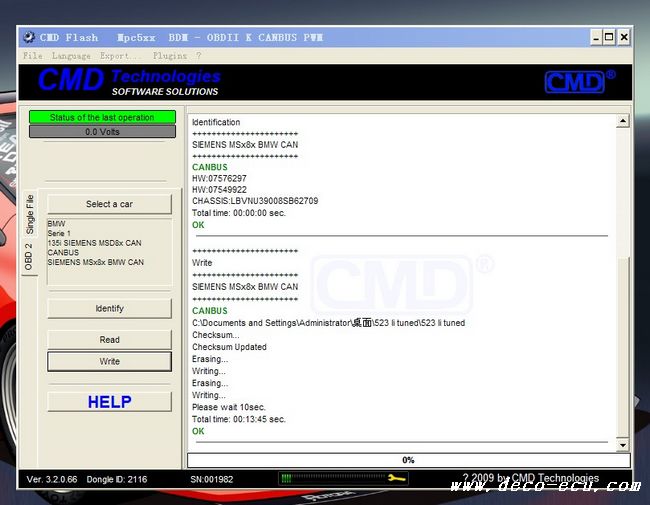Open the File menu

33,56
